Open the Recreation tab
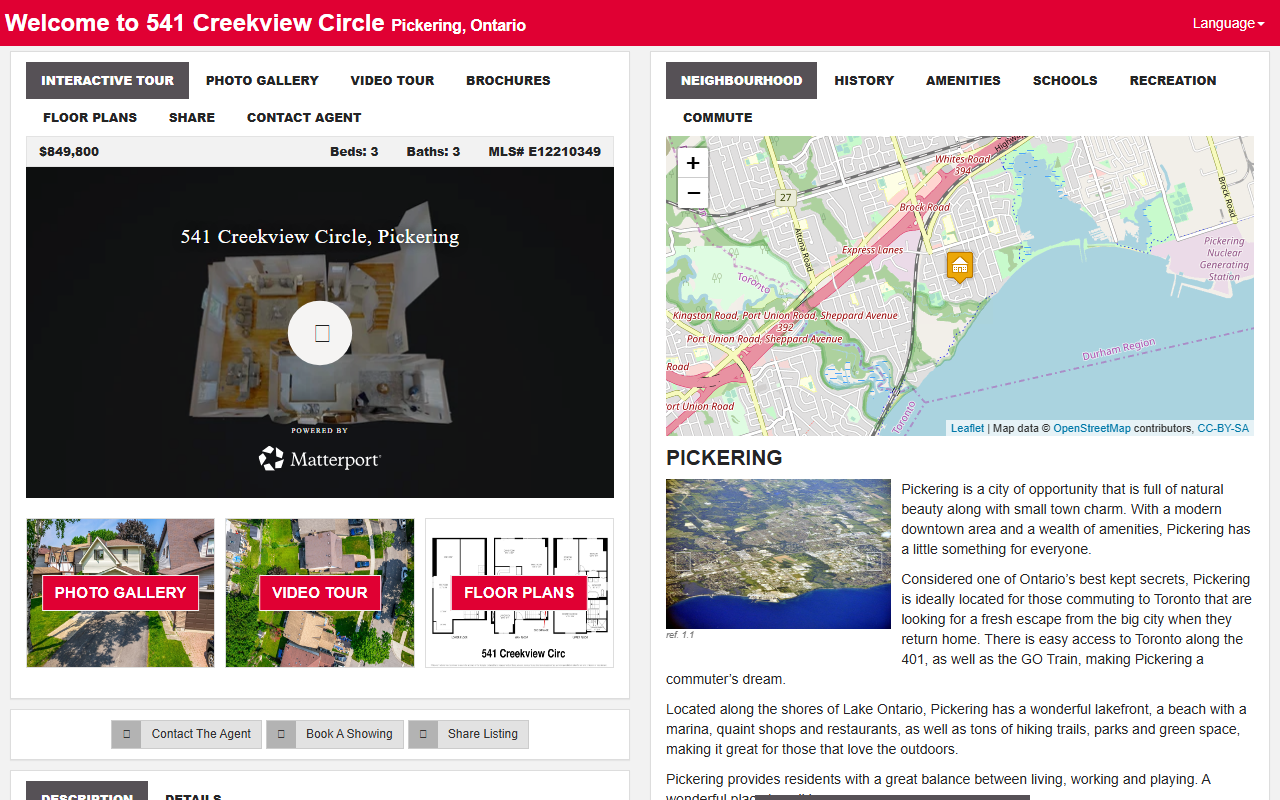This screenshot has height=800, width=1280. (x=1173, y=81)
